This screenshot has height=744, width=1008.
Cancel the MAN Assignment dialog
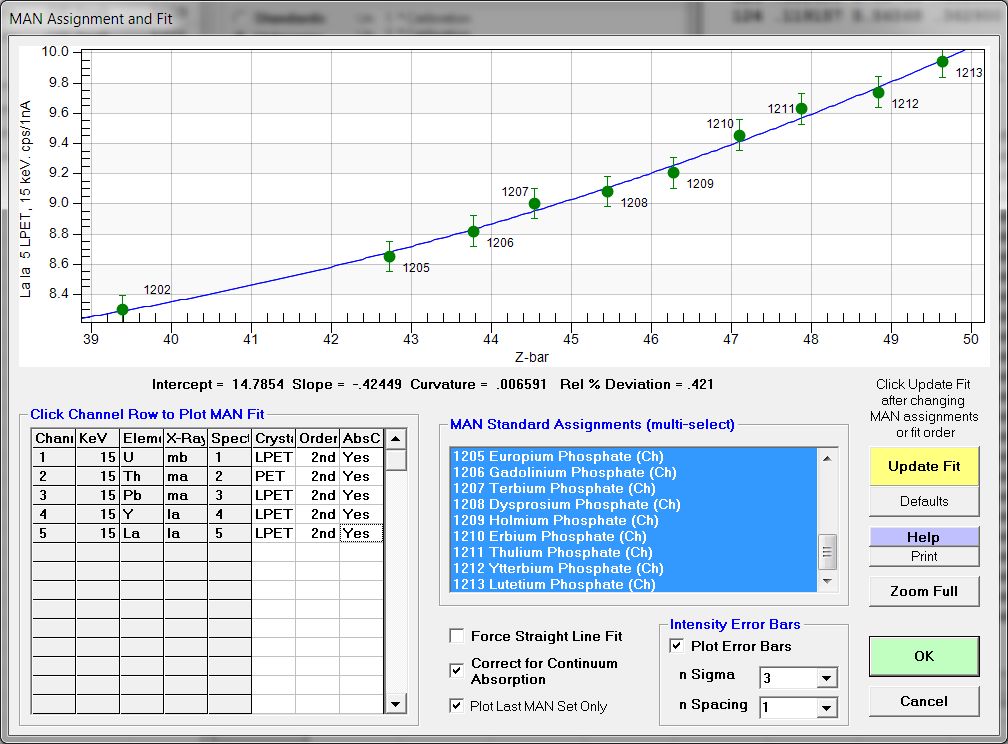click(x=923, y=701)
